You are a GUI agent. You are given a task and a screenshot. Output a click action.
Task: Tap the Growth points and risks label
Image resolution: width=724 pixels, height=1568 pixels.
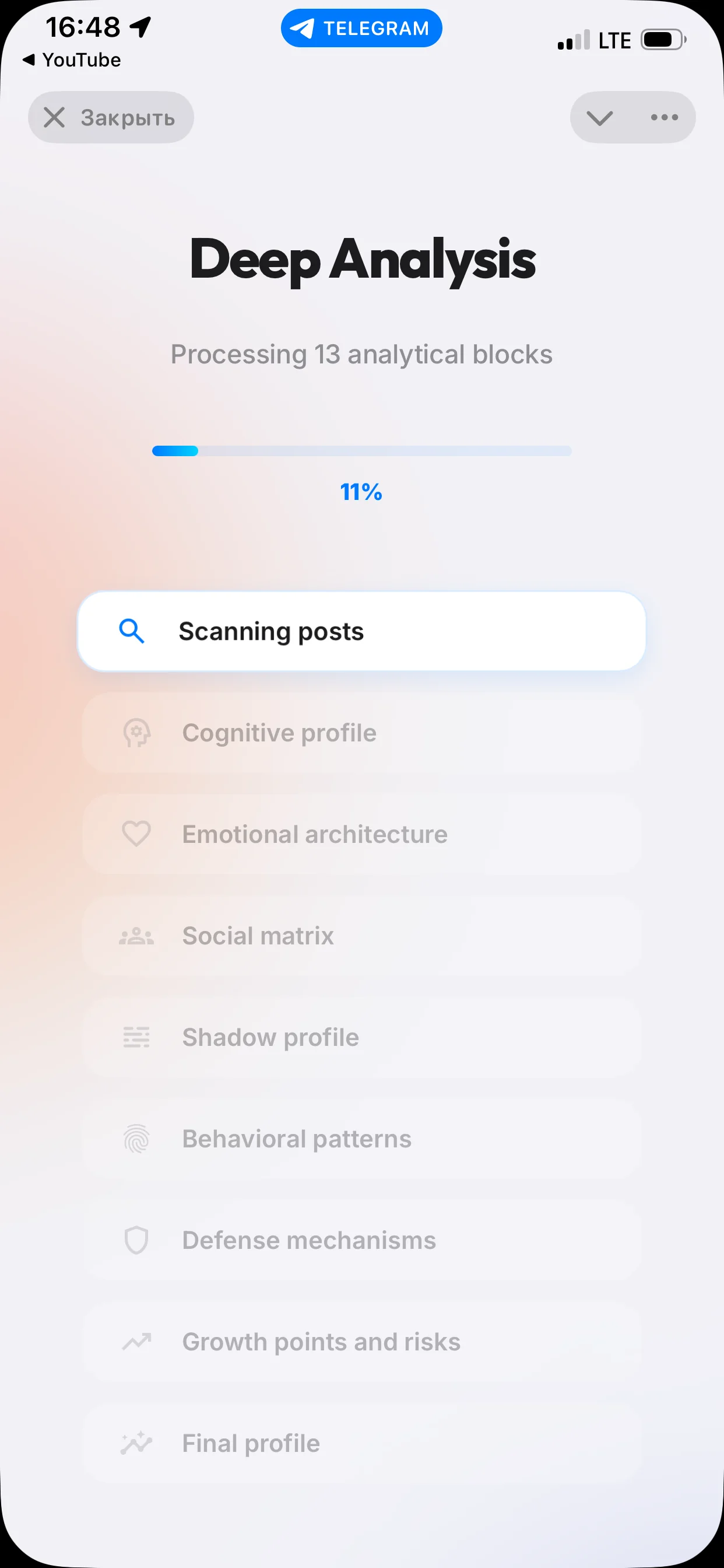tap(321, 1342)
